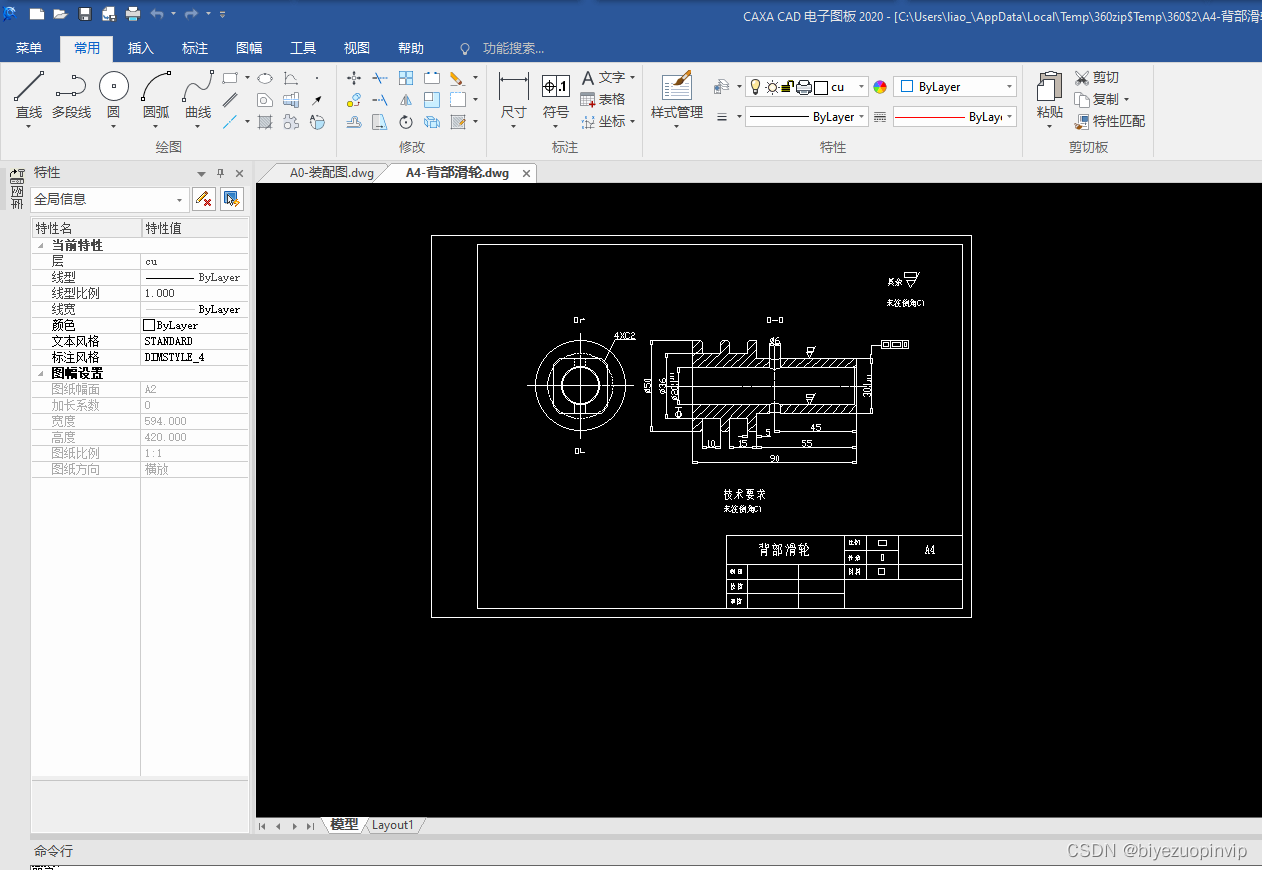1262x870 pixels.
Task: Click the layer manager icon in 特性 group
Action: coord(721,87)
